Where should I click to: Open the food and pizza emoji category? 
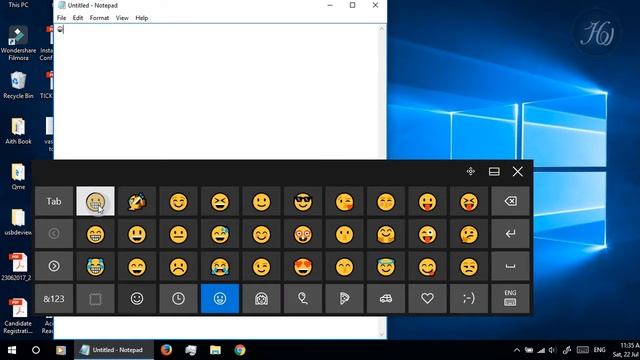344,299
